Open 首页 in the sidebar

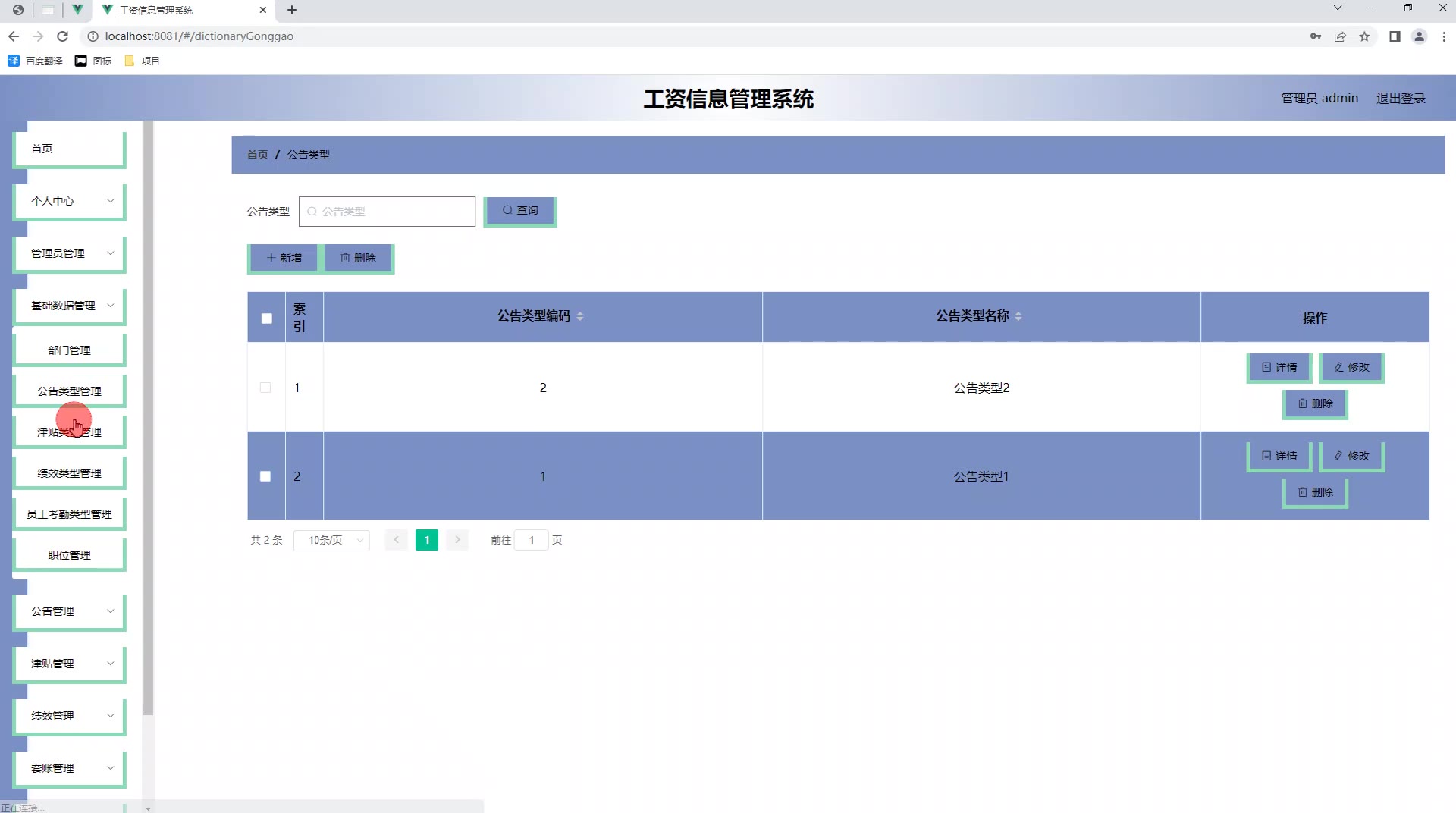point(70,149)
